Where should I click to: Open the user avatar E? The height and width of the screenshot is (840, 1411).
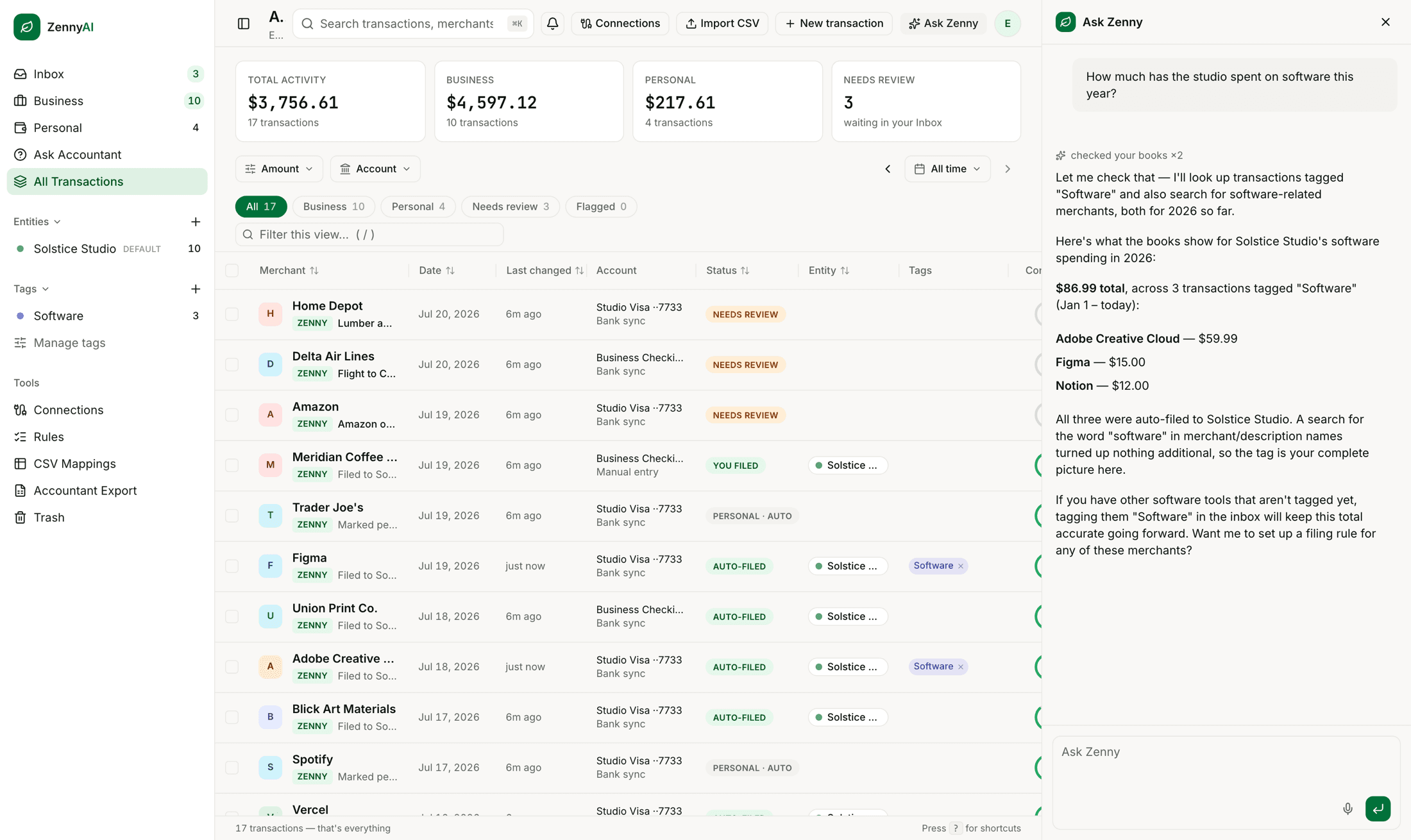point(1008,24)
